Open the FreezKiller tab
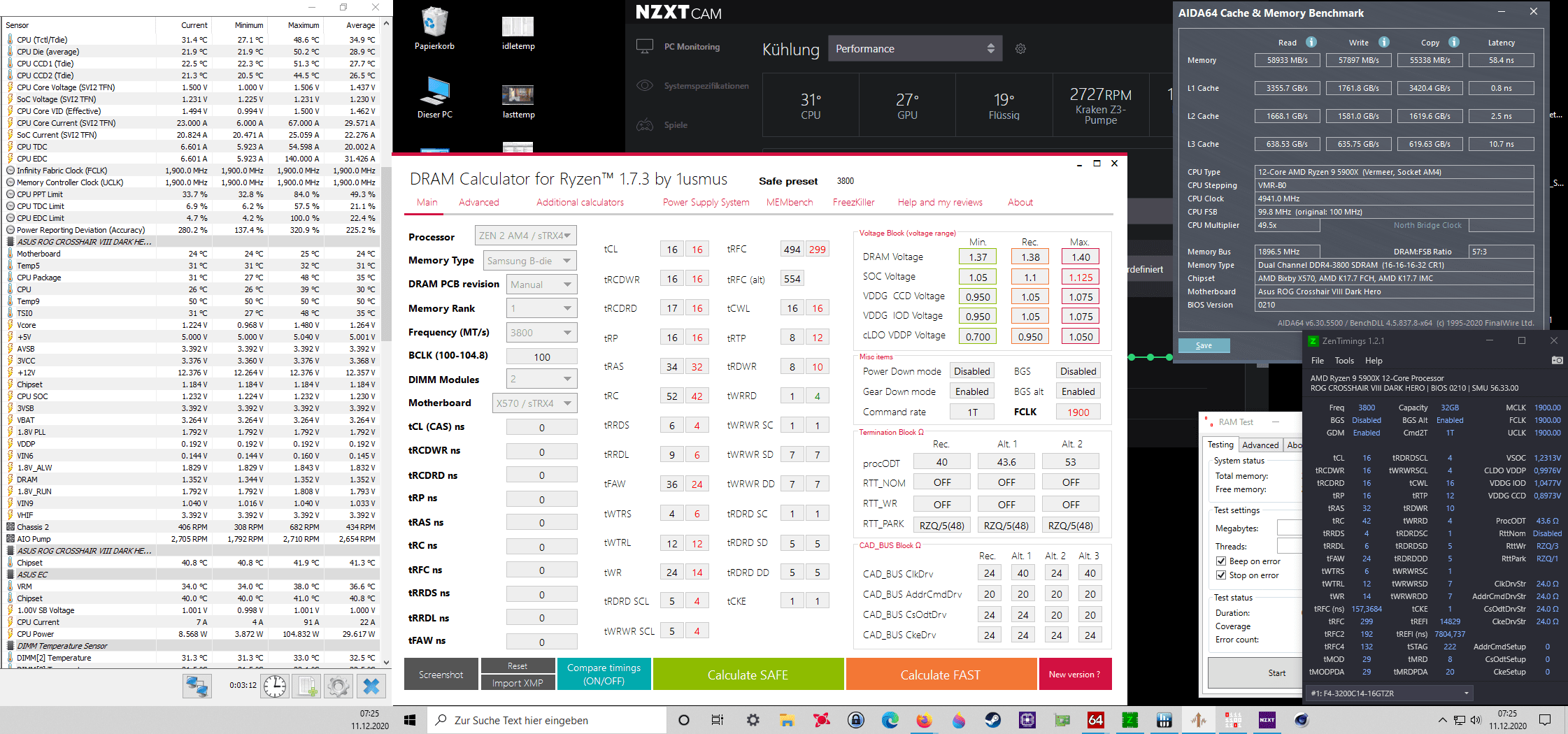Image resolution: width=1568 pixels, height=734 pixels. 854,203
